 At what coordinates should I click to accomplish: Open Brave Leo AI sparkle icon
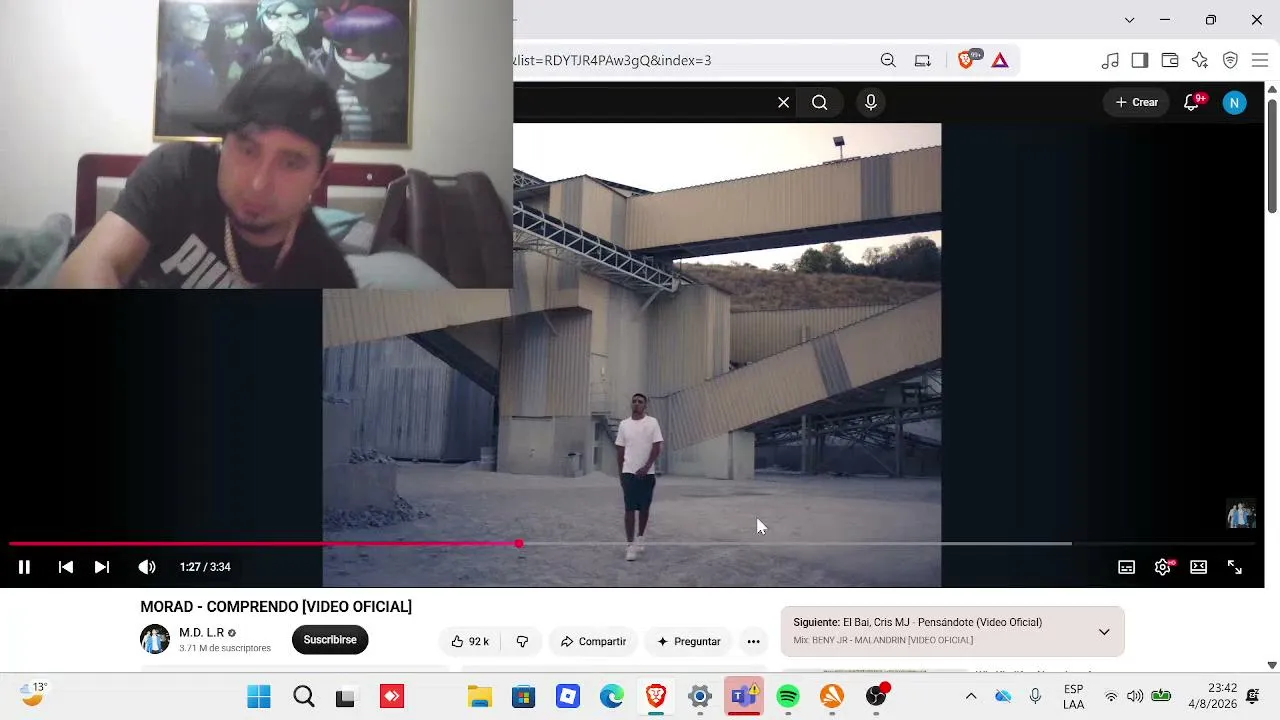1200,60
